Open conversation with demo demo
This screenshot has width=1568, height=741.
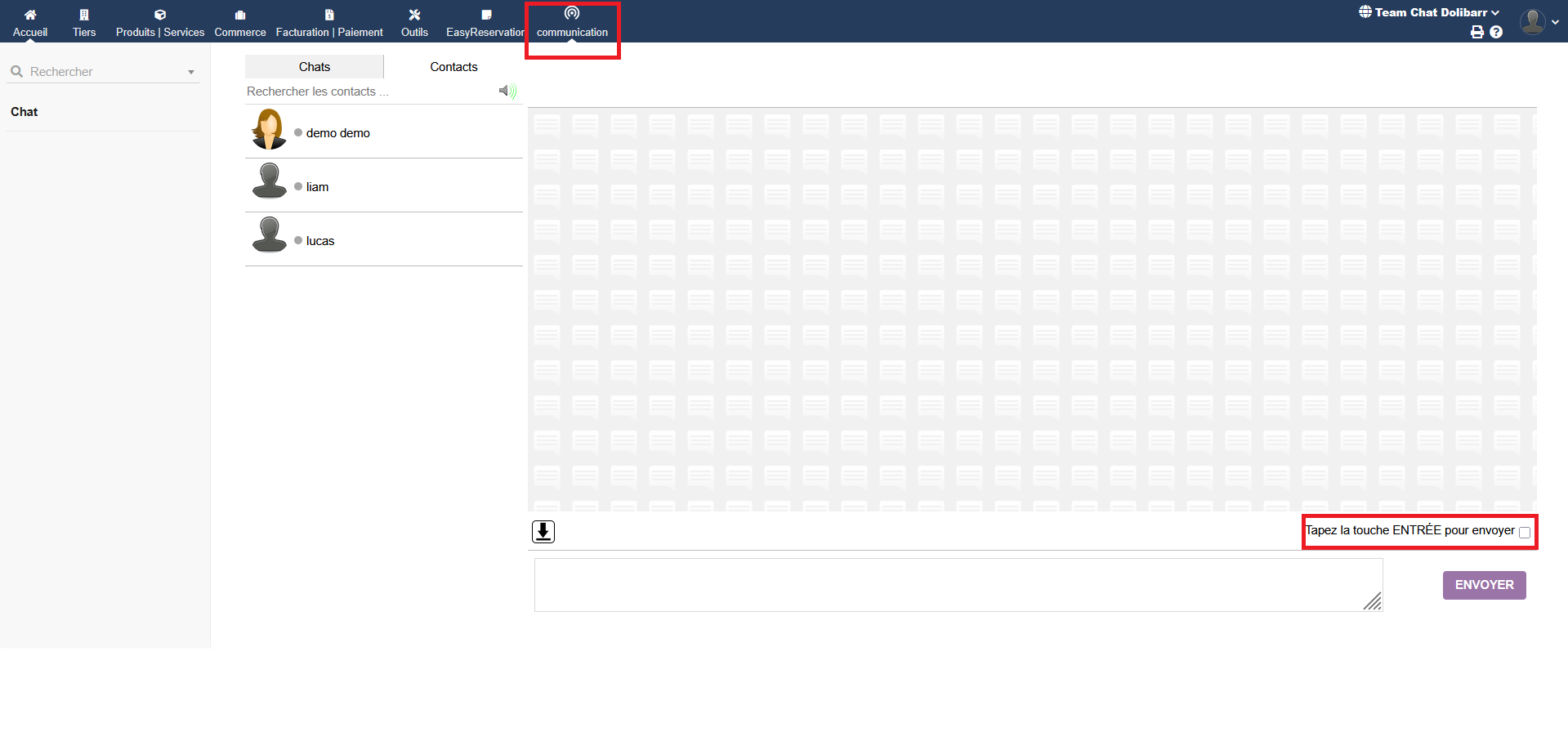tap(338, 133)
